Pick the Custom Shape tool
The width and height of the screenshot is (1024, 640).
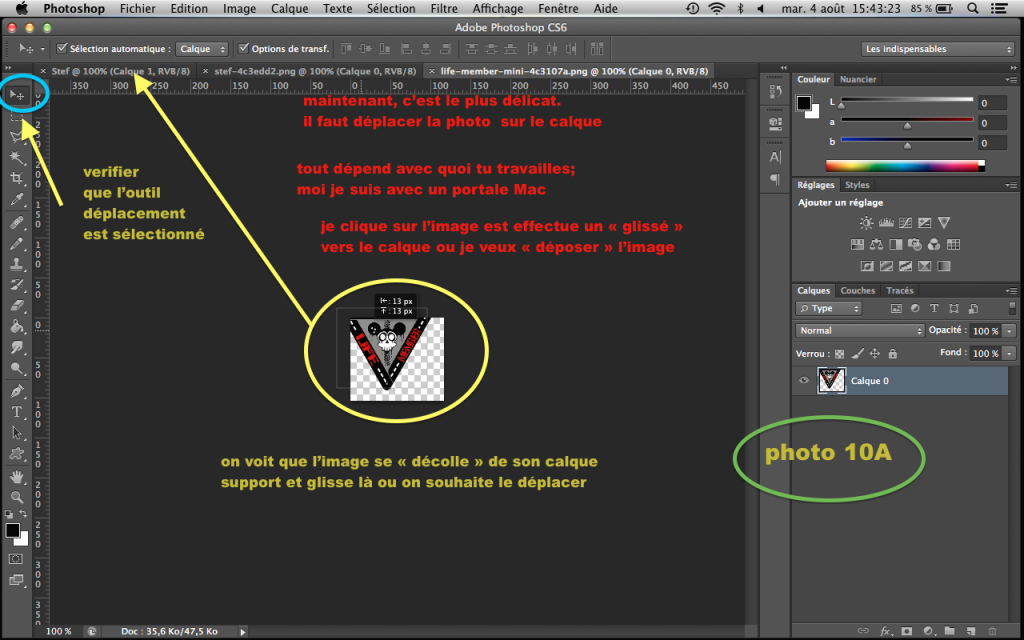[17, 453]
